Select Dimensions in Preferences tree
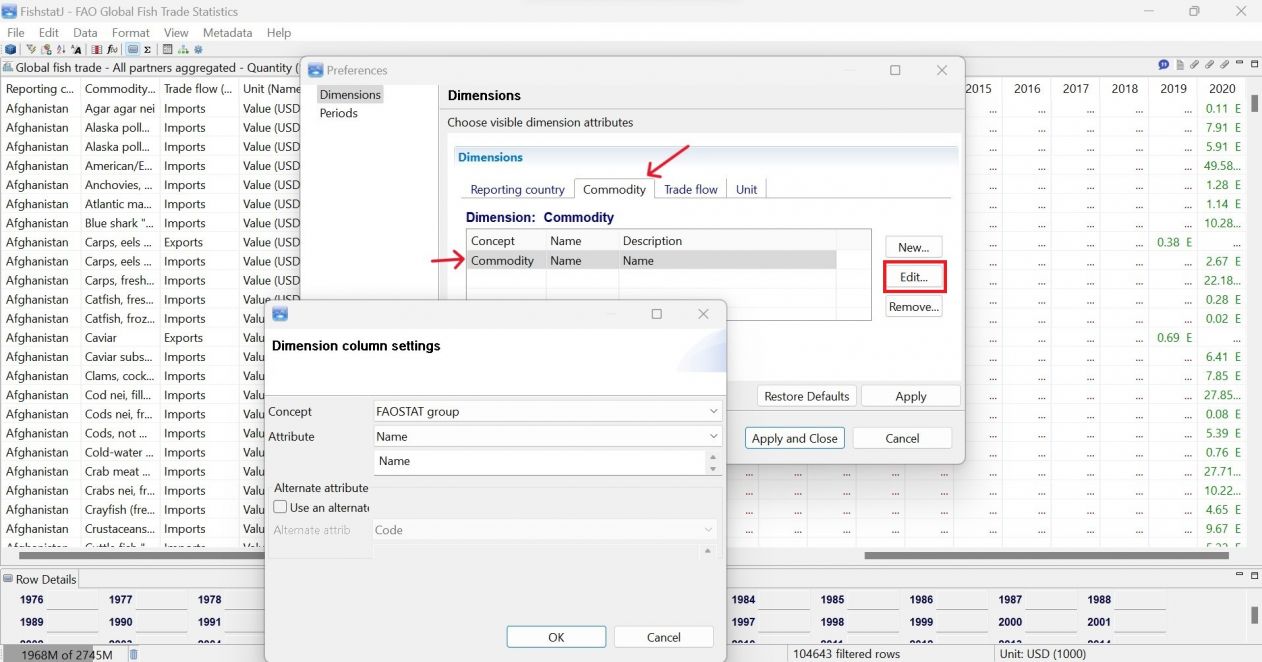The image size is (1262, 662). click(350, 95)
